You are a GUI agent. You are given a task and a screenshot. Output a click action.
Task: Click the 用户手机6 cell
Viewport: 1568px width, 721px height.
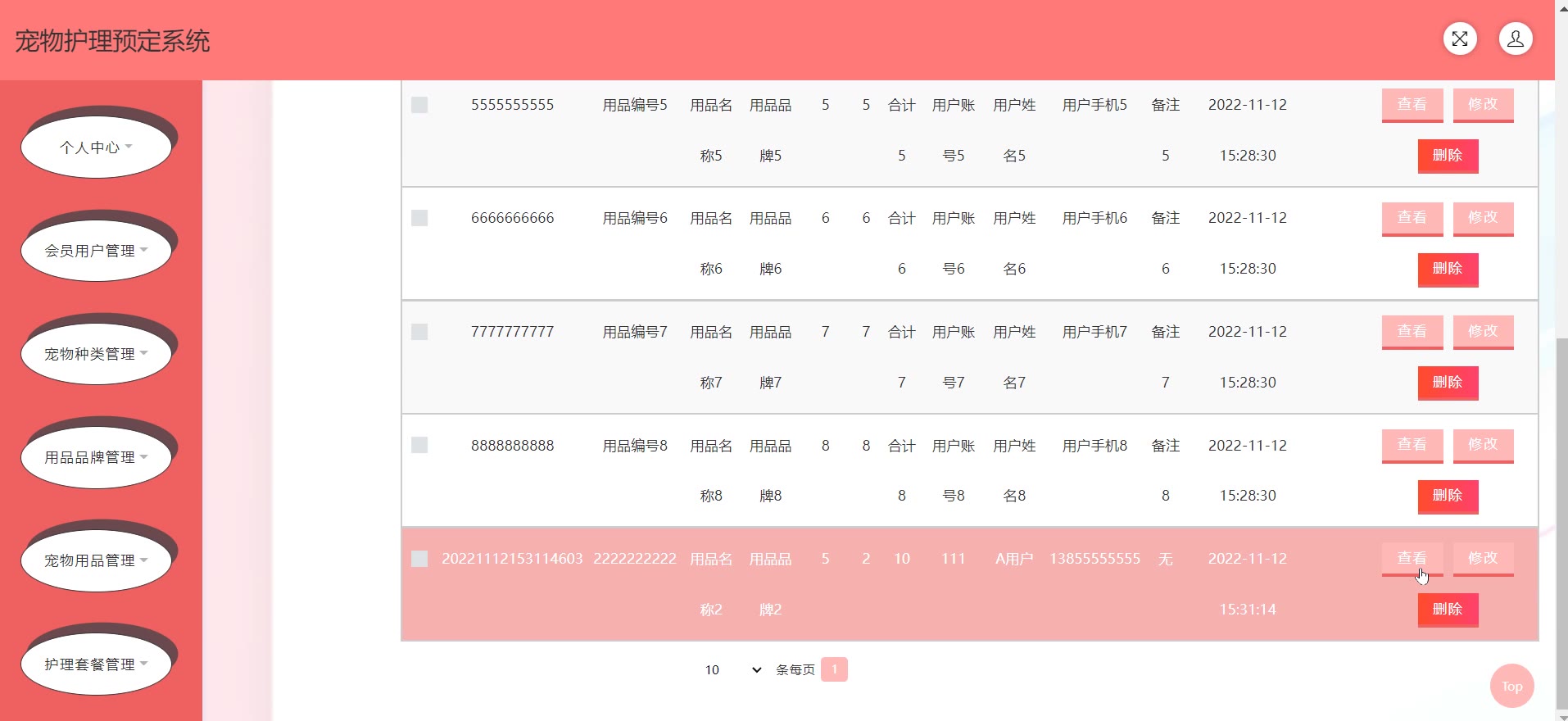click(x=1094, y=218)
